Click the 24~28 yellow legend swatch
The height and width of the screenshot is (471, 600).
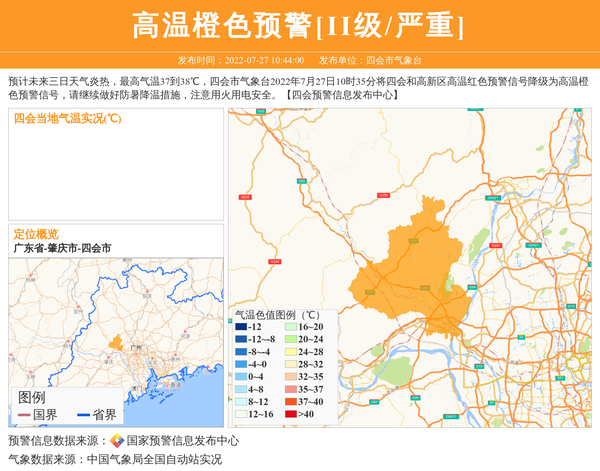point(289,352)
